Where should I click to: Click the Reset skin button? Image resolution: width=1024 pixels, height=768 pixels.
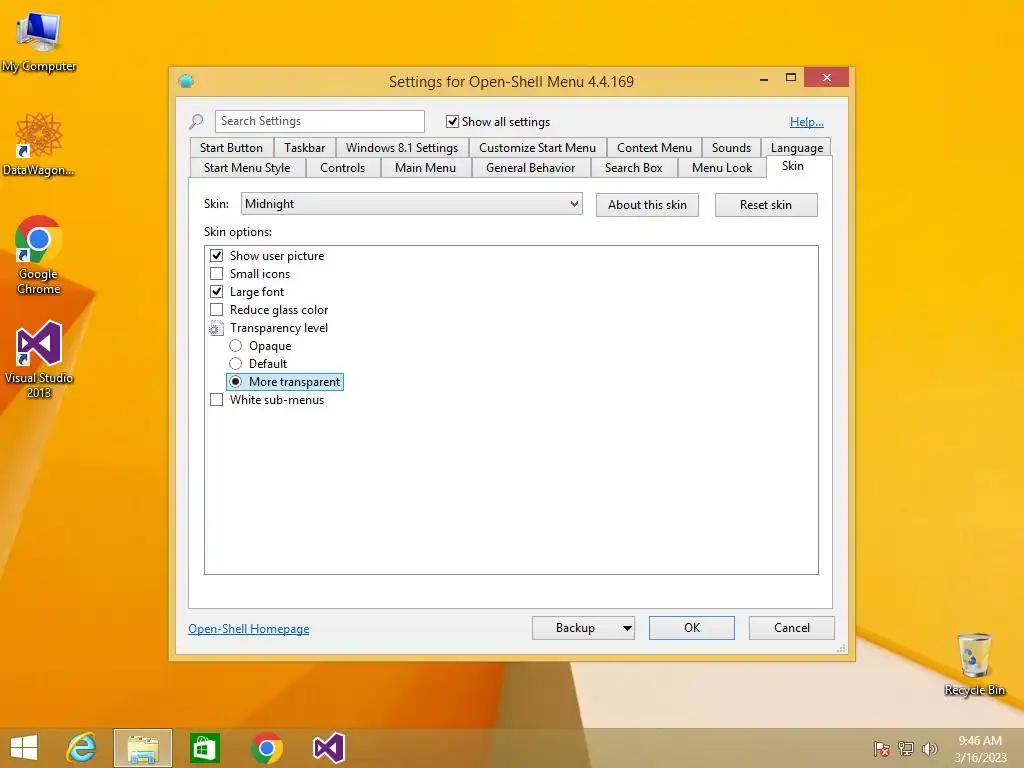[x=766, y=204]
